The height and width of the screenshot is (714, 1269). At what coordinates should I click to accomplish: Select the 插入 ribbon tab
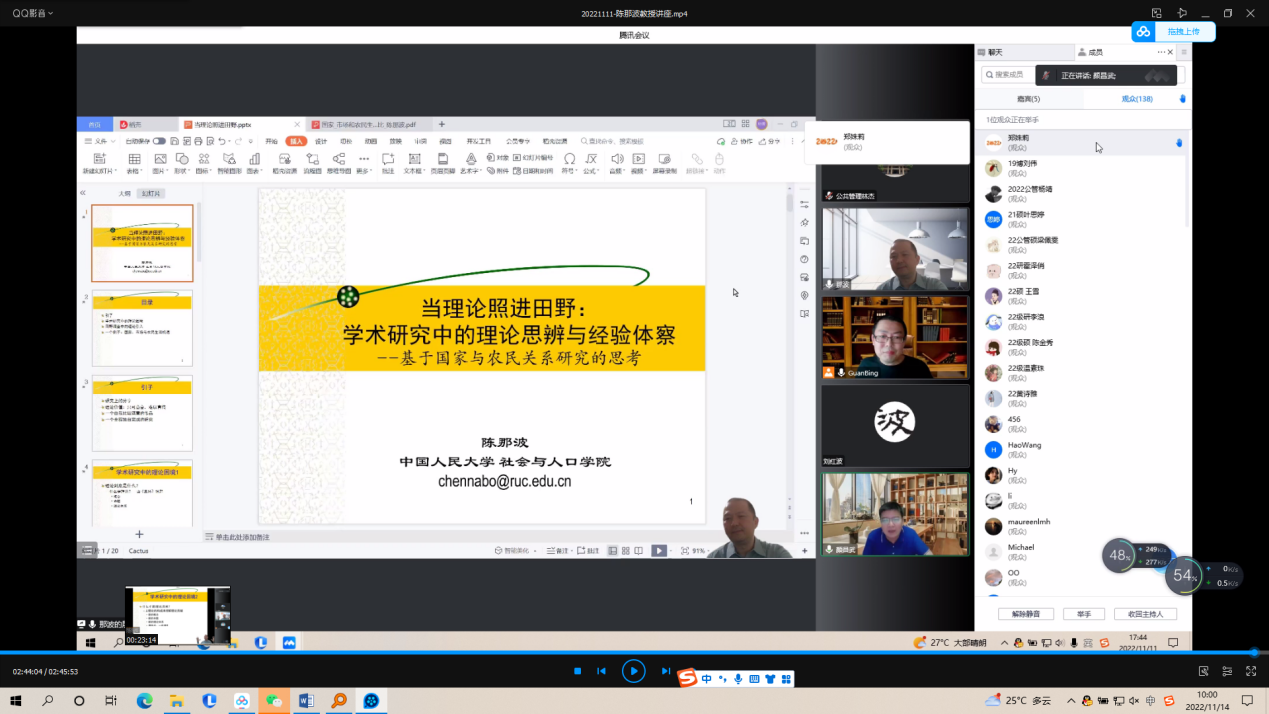pos(296,141)
